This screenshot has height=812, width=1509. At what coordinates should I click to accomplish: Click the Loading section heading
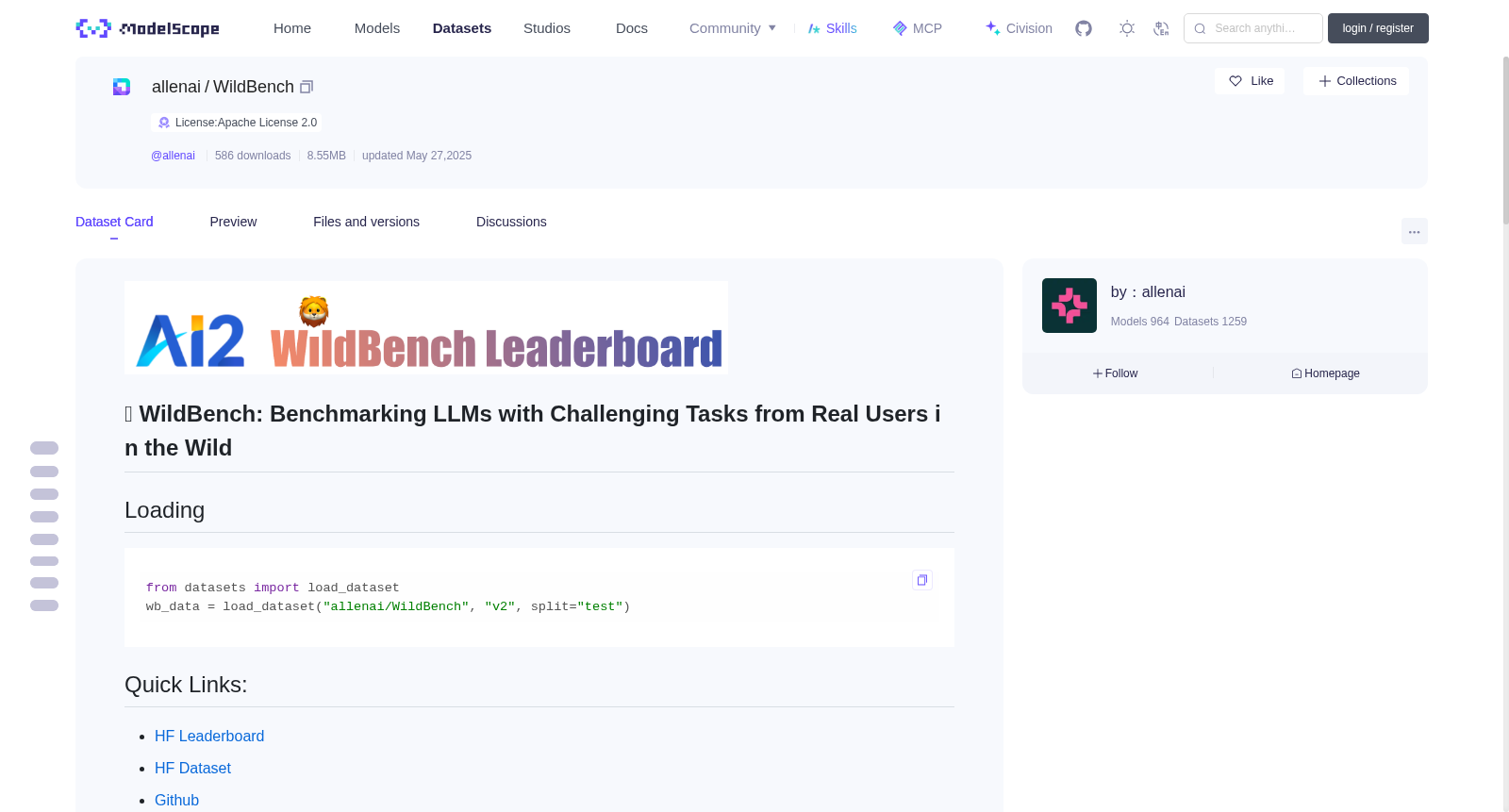pos(165,510)
